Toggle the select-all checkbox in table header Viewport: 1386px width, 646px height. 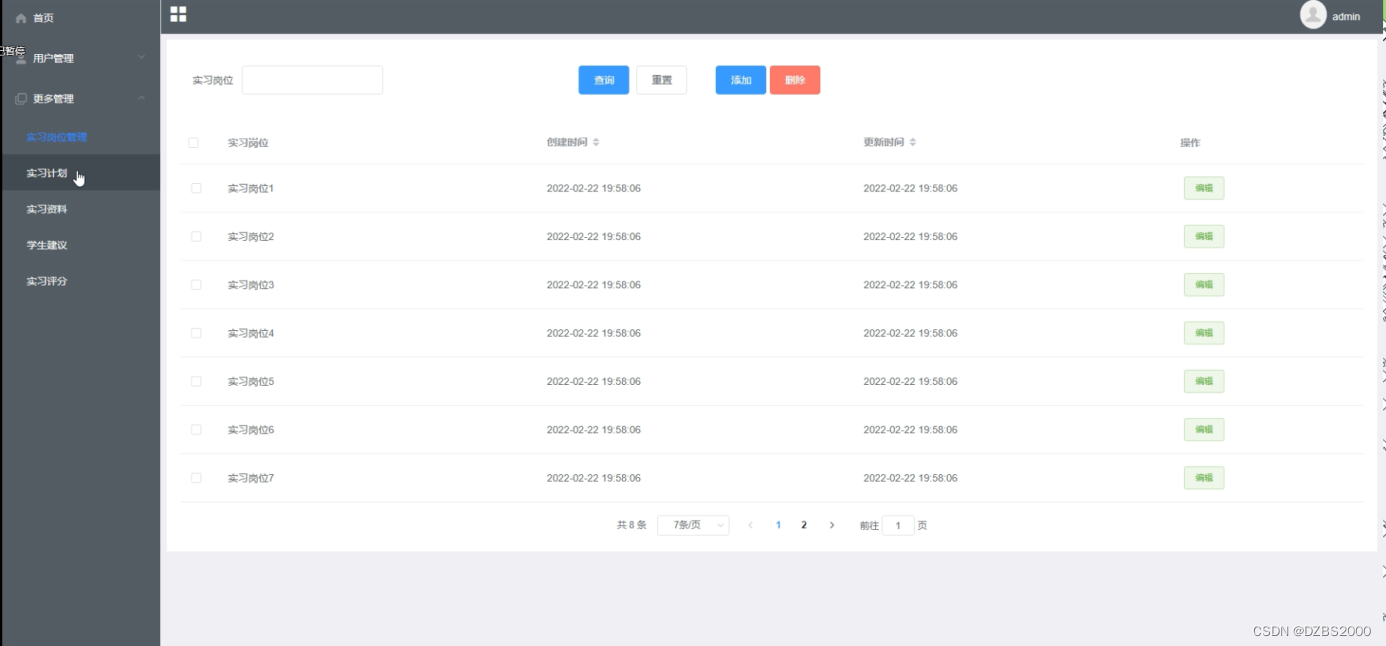[194, 143]
